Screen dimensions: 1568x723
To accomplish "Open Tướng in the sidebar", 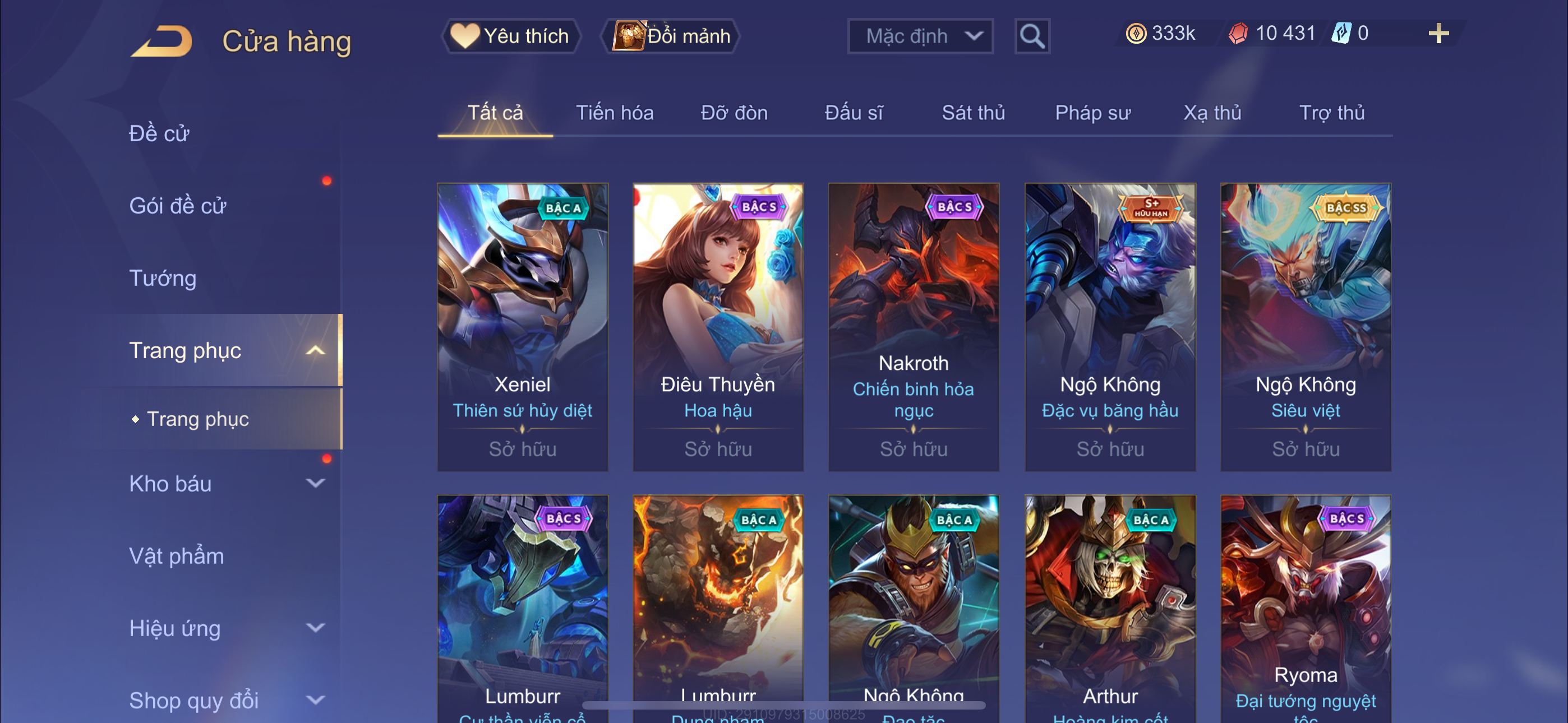I will coord(163,279).
